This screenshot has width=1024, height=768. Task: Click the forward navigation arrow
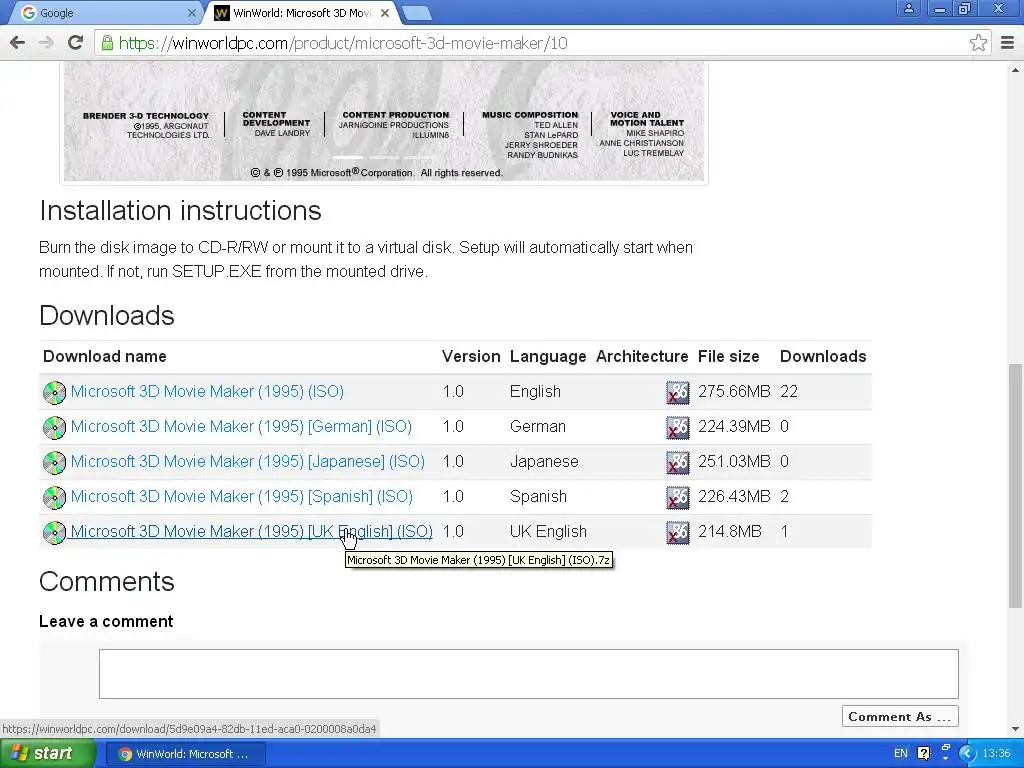(x=46, y=43)
